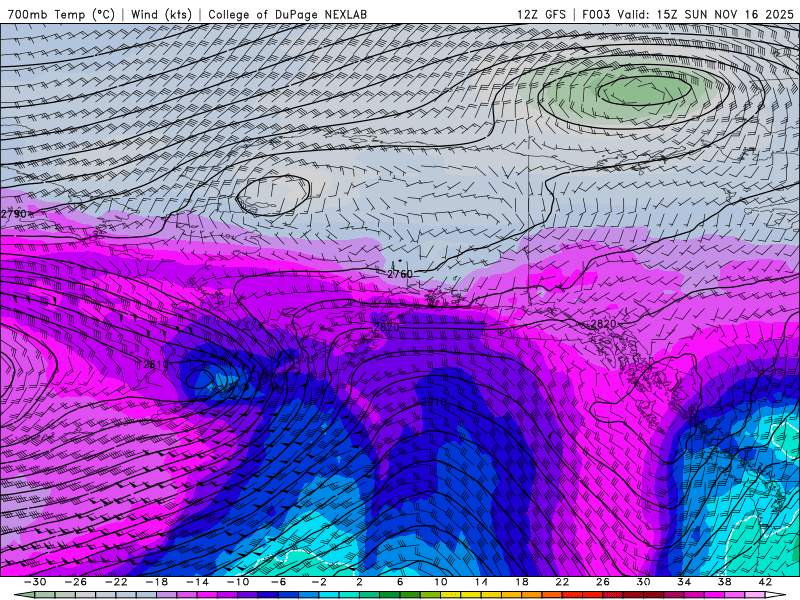This screenshot has height=600, width=800.
Task: Click the '22' temperature scale label
Action: pos(562,582)
